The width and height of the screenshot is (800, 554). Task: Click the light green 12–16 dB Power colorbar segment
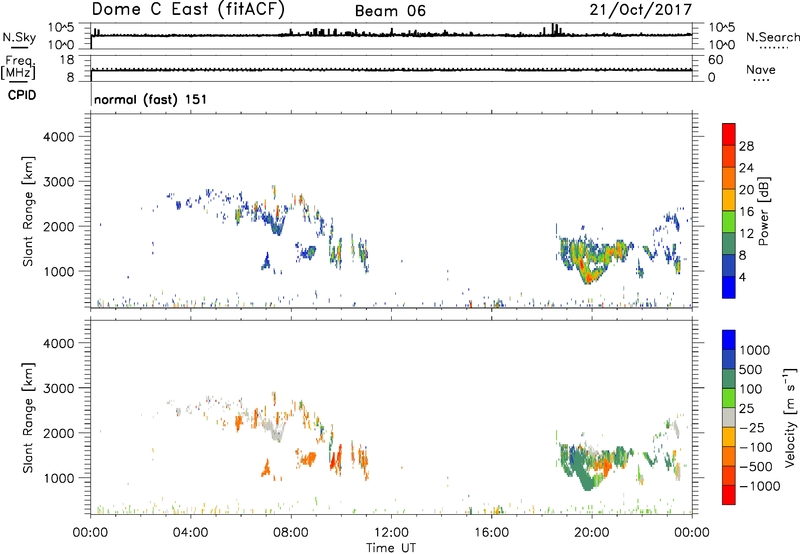(729, 222)
